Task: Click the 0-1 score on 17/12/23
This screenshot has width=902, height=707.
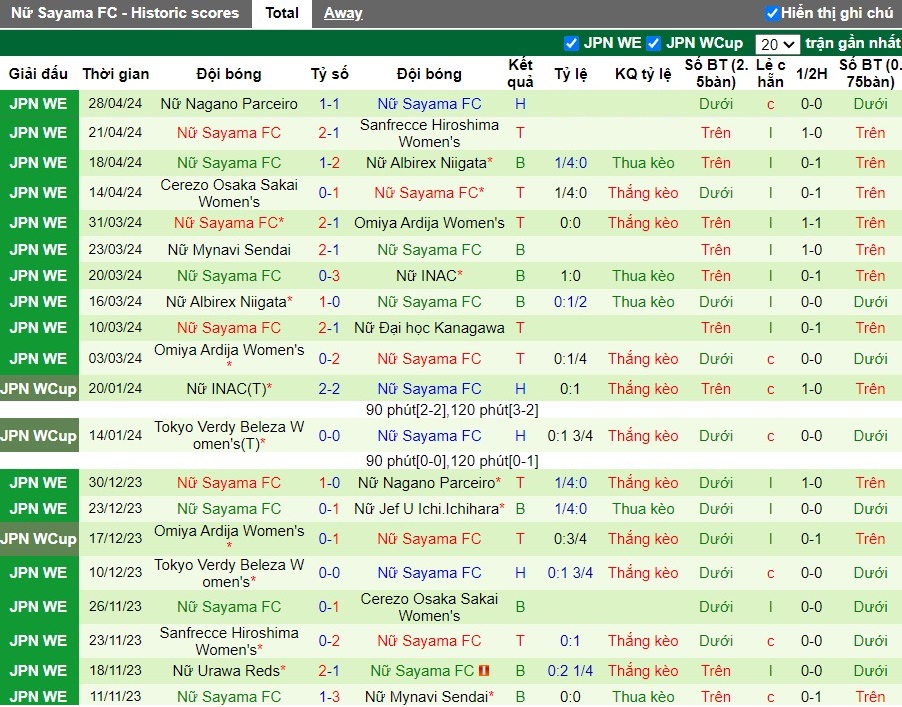Action: point(329,538)
